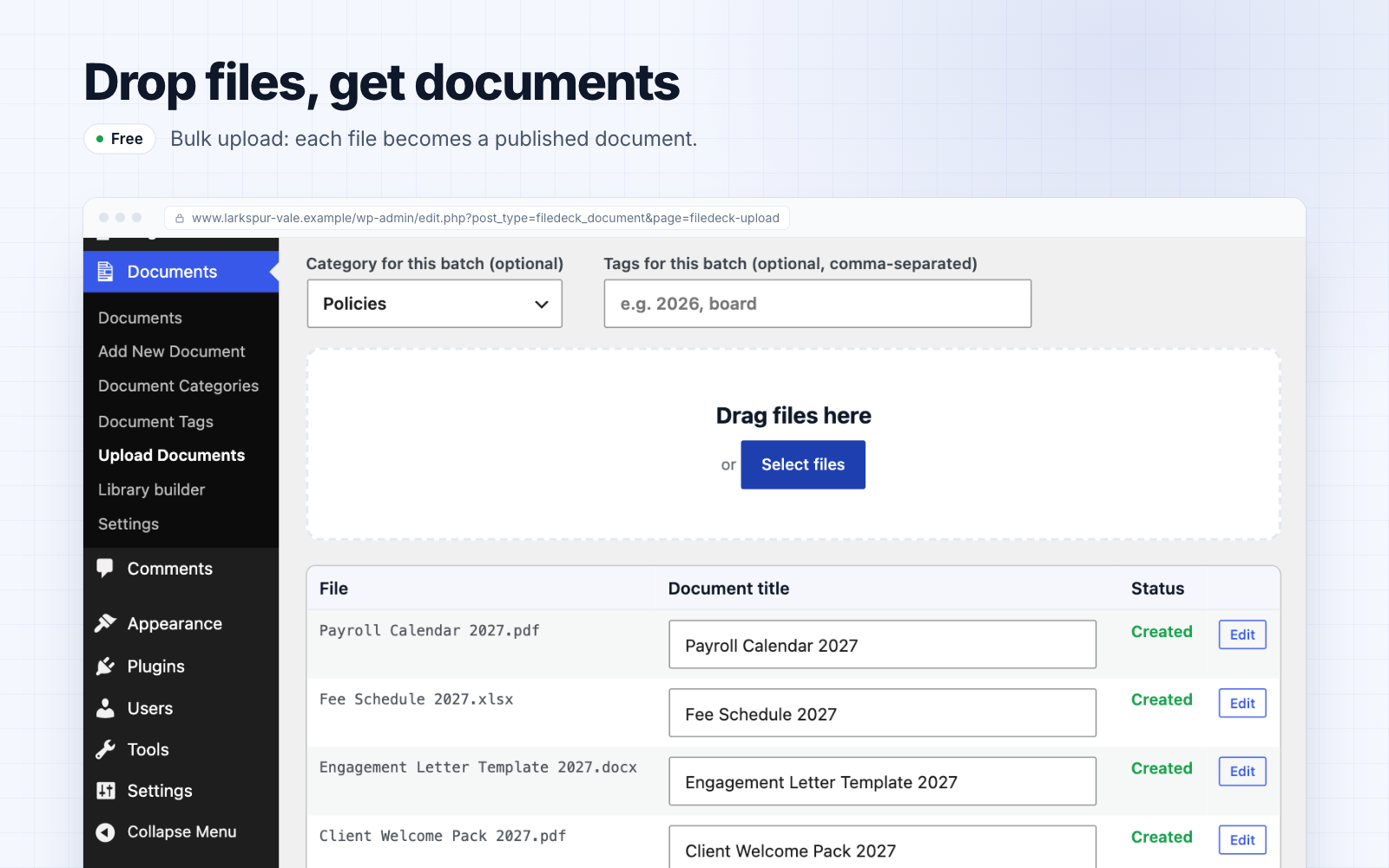Click file name Client Welcome Pack 2027.pdf
Viewport: 1389px width, 868px height.
443,836
